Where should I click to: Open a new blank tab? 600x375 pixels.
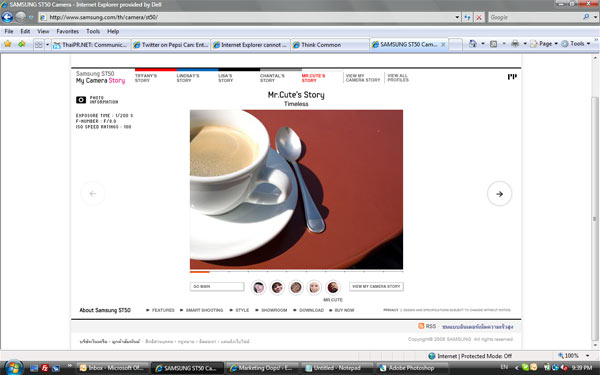pyautogui.click(x=455, y=45)
